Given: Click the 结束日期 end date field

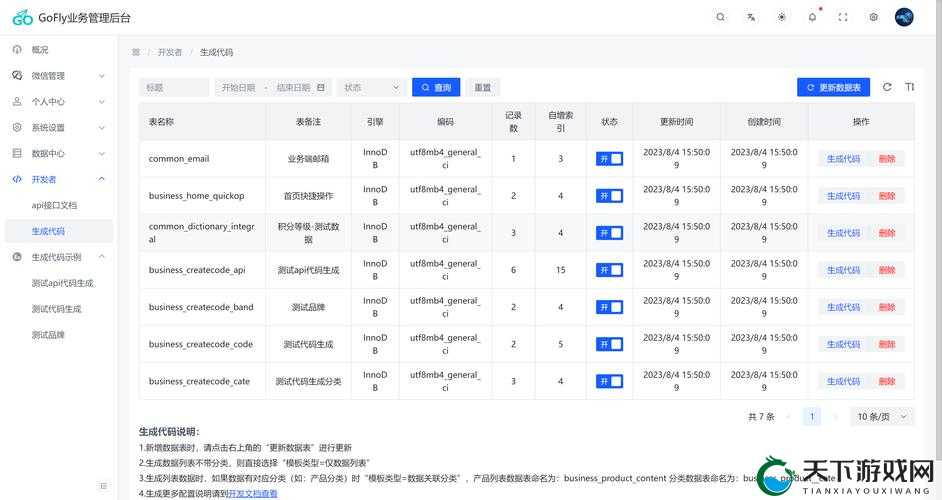Looking at the screenshot, I should pos(293,87).
